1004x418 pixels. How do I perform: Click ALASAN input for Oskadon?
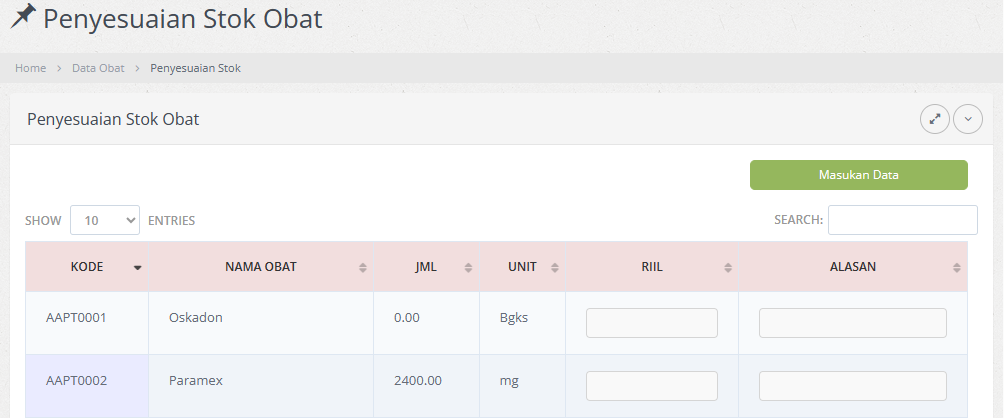852,323
